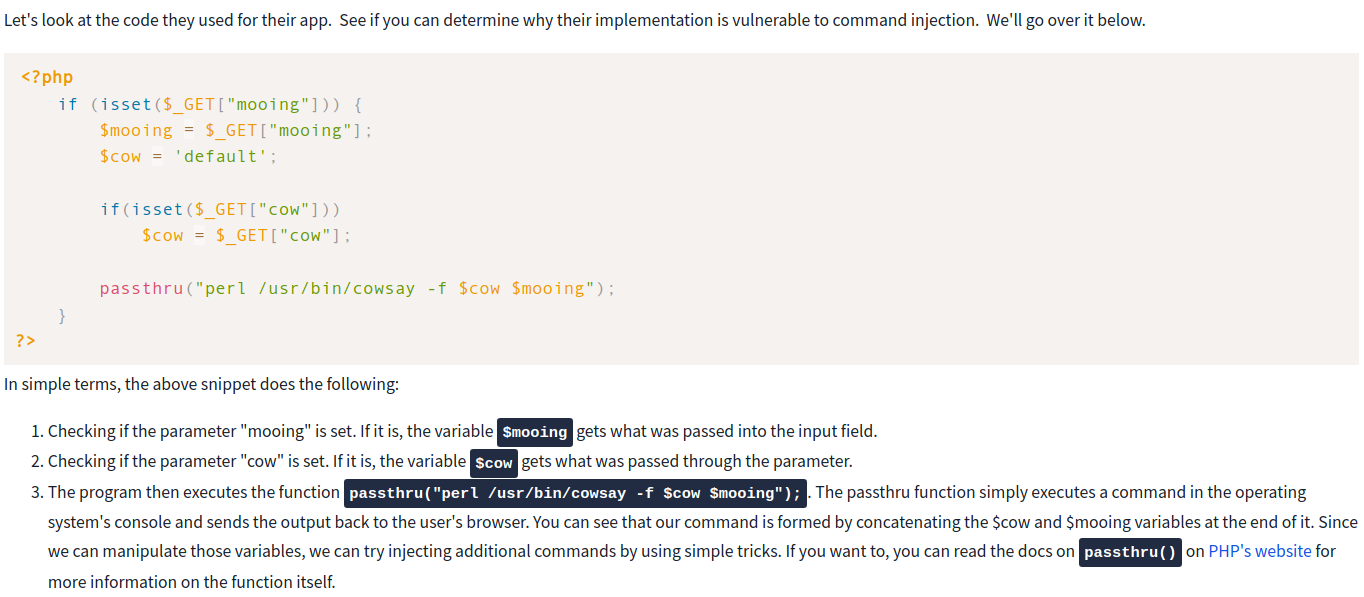Image resolution: width=1364 pixels, height=597 pixels.
Task: Click the 'default' string literal in code
Action: pos(220,156)
